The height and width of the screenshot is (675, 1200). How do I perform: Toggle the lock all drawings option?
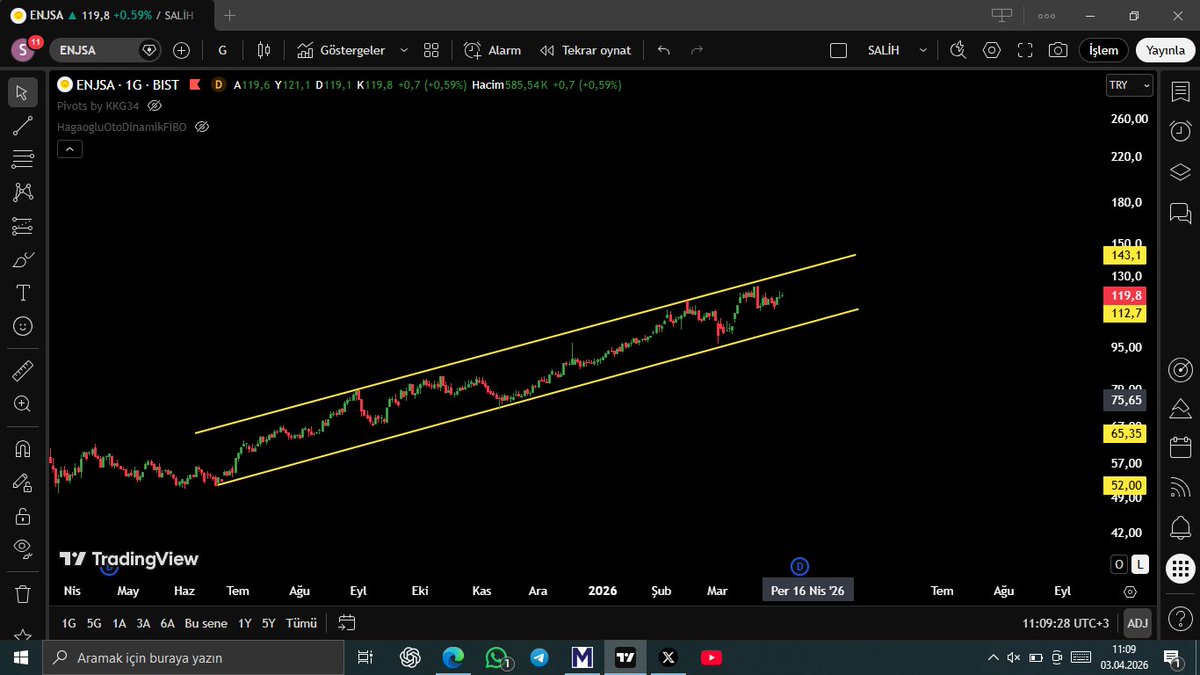pyautogui.click(x=22, y=516)
